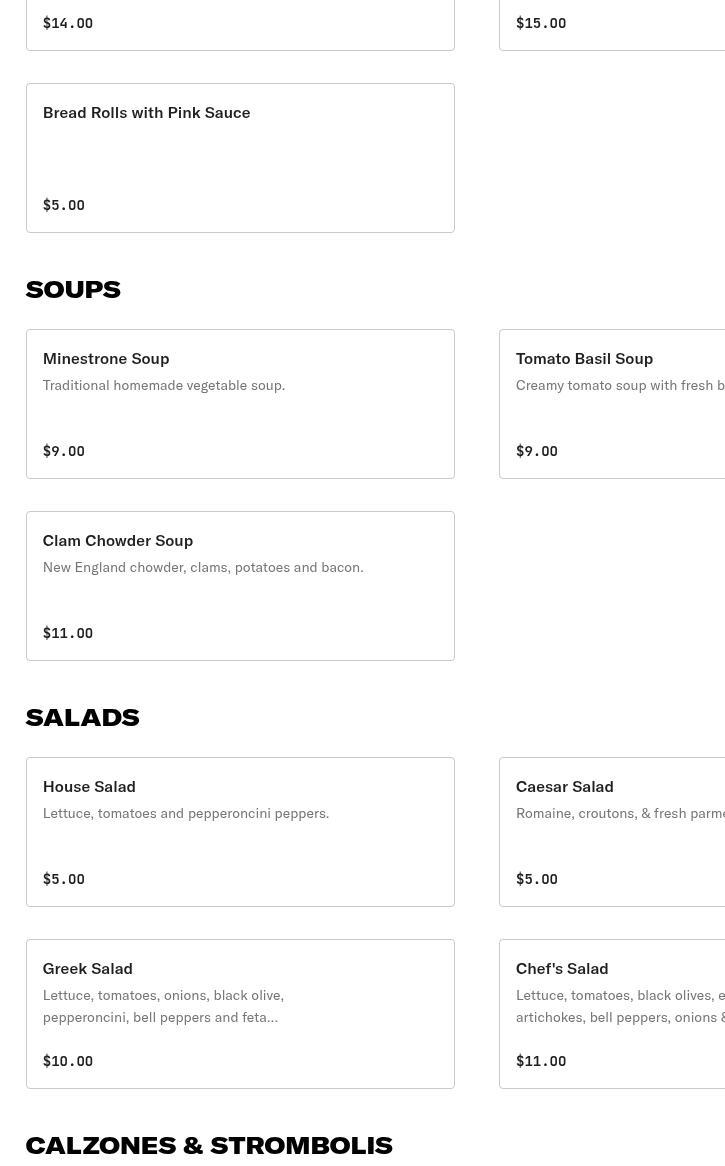Image resolution: width=725 pixels, height=1166 pixels.
Task: Click the Minestrone Soup description text
Action: (x=164, y=385)
